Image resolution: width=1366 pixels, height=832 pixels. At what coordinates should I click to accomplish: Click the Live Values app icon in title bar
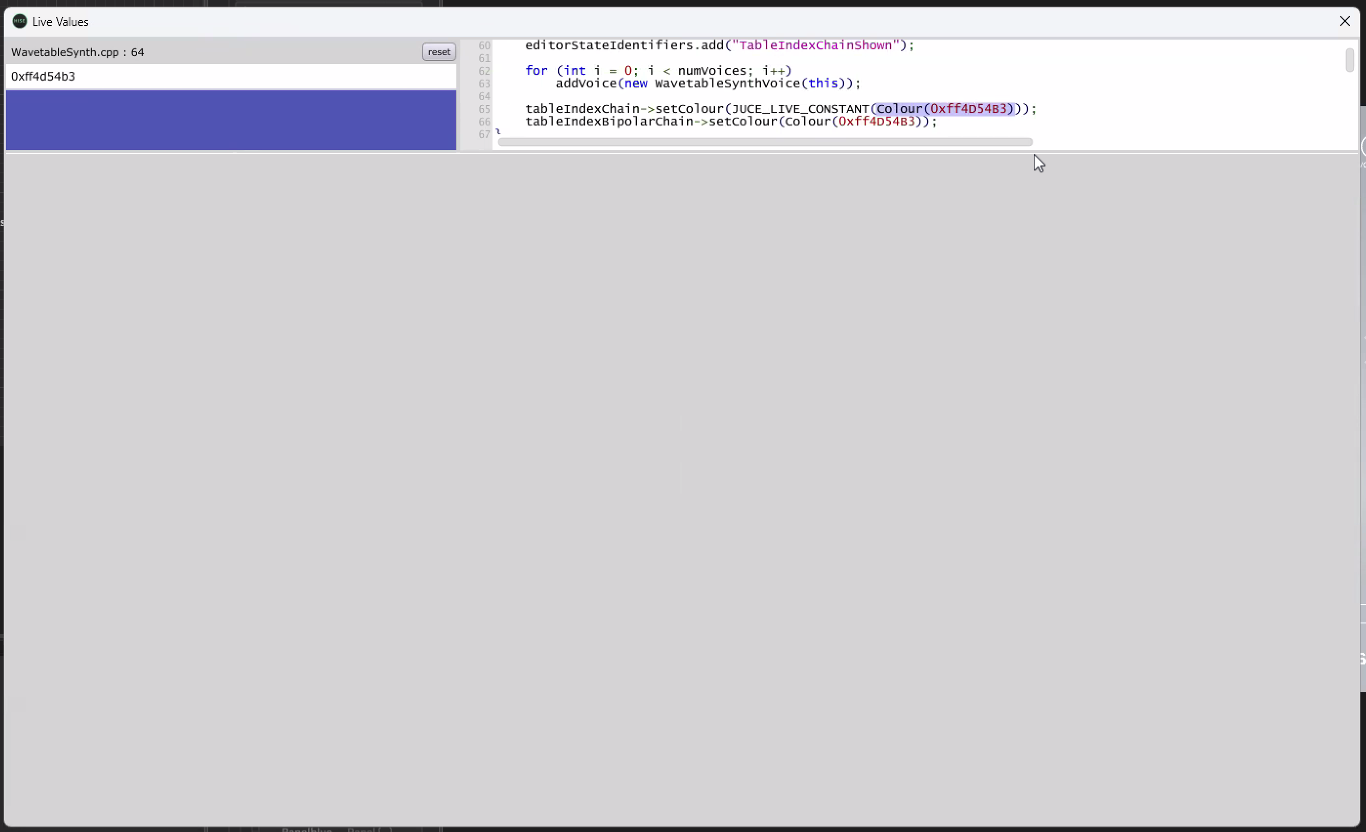pyautogui.click(x=19, y=21)
